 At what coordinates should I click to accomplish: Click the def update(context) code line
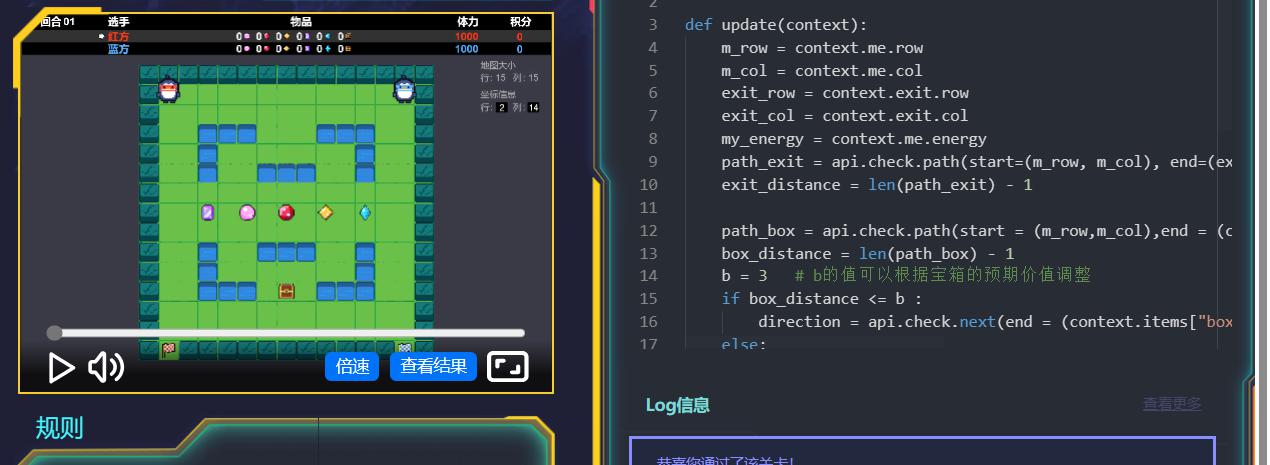pos(776,25)
